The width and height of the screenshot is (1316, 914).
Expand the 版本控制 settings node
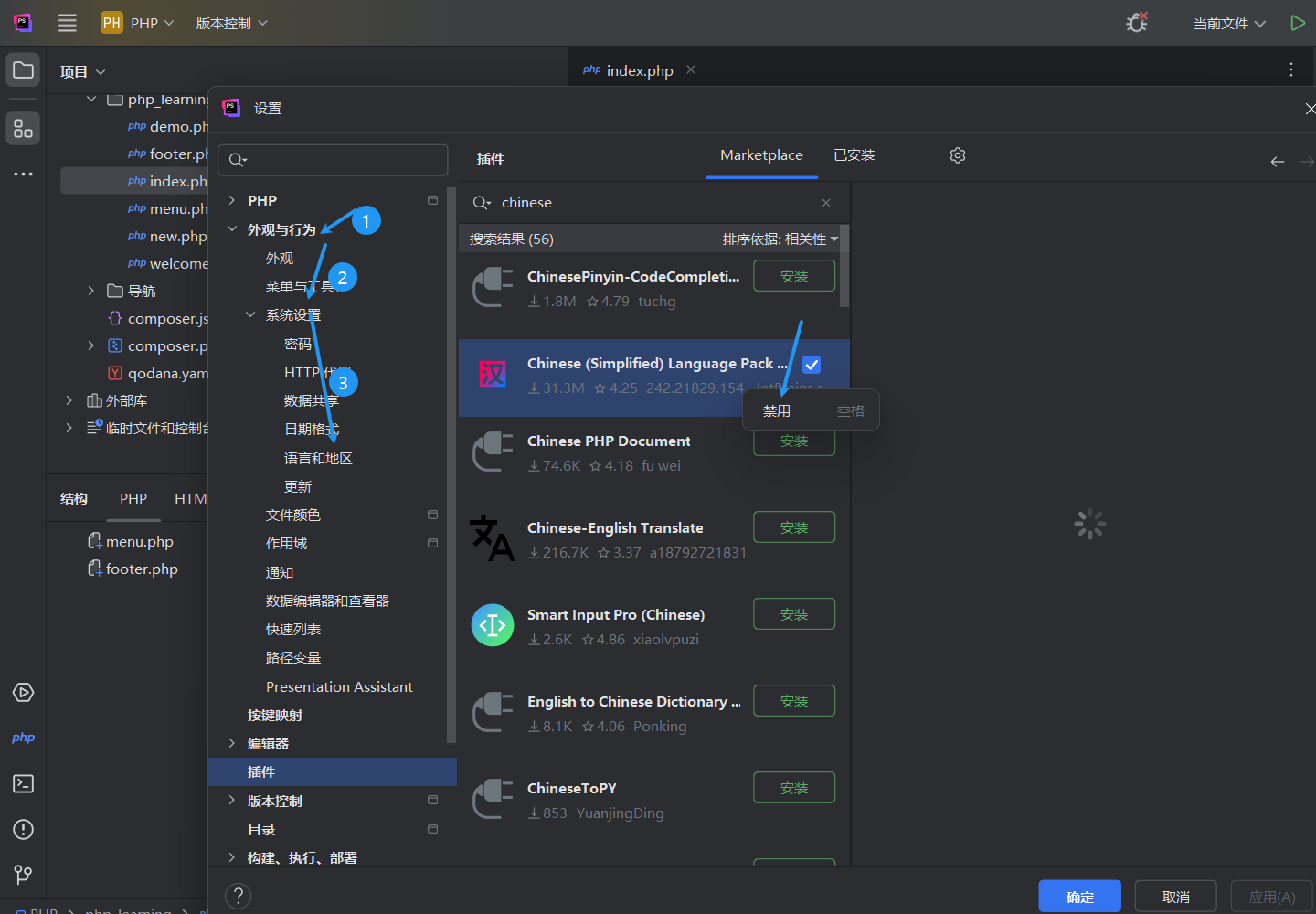(232, 801)
